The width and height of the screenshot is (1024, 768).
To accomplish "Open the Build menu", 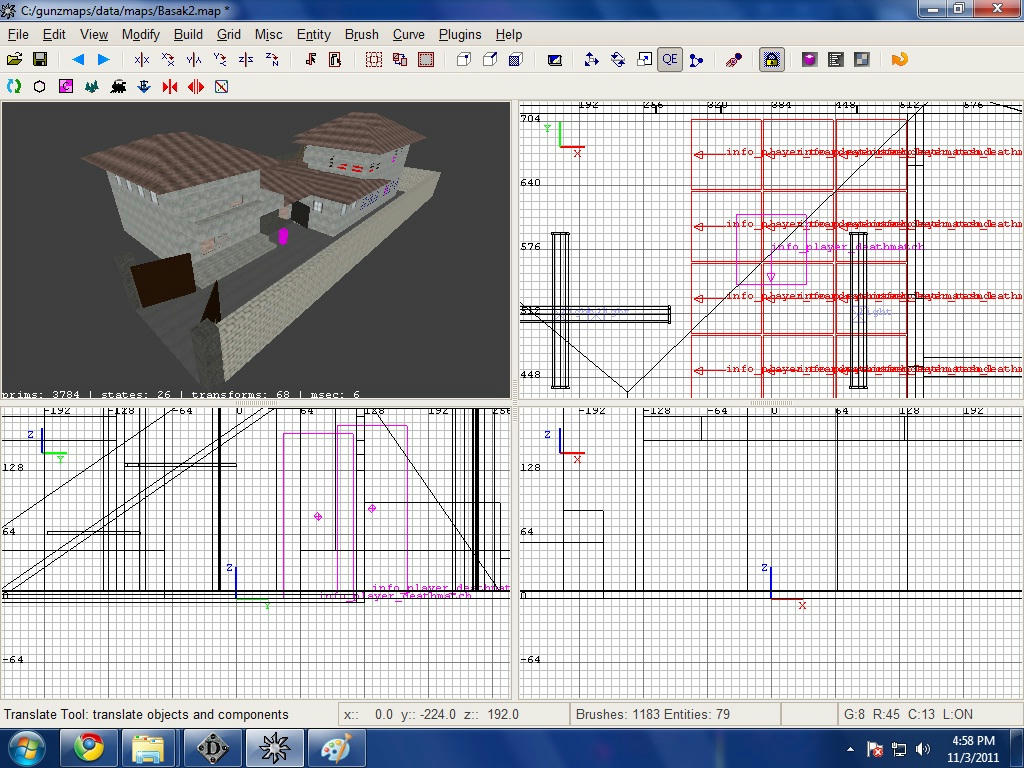I will click(x=188, y=34).
